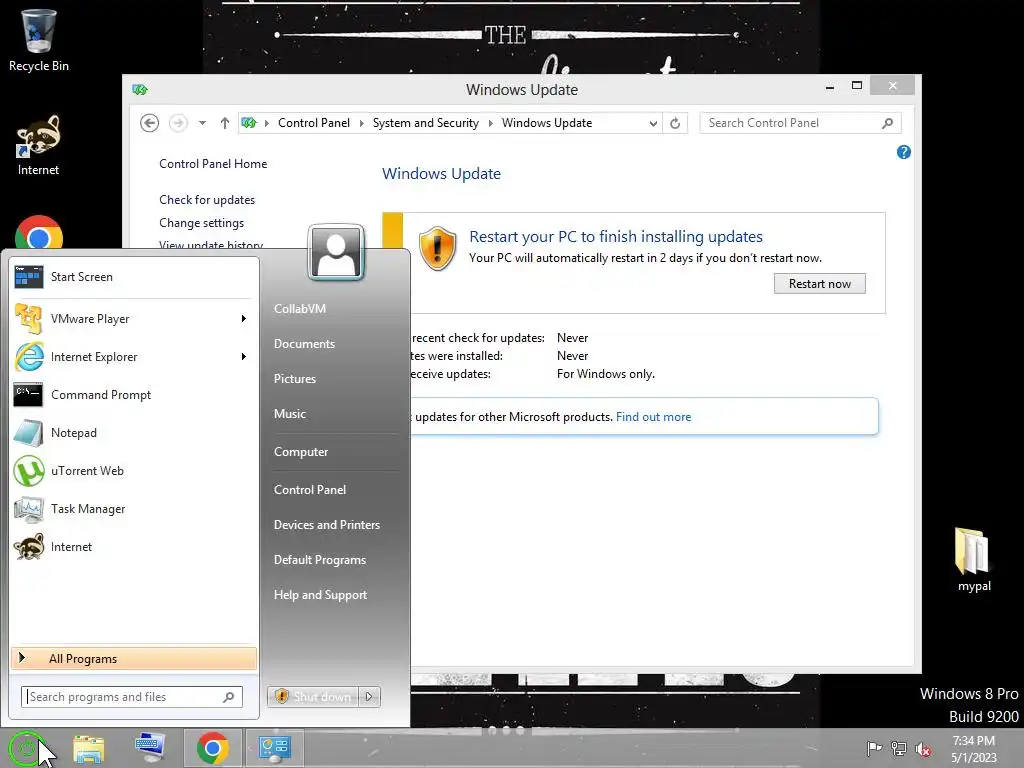
Task: Open Windows Update help icon
Action: (x=904, y=152)
